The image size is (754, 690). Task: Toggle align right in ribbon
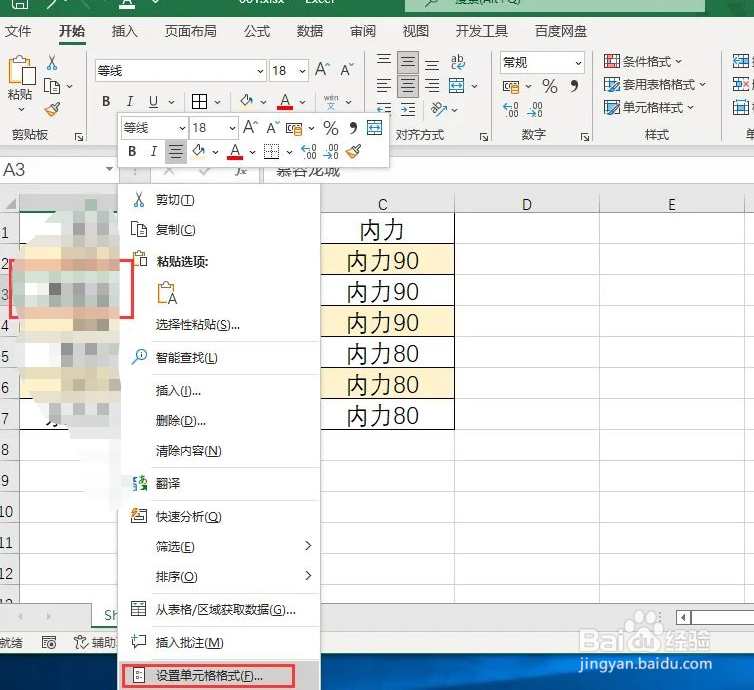tap(432, 86)
